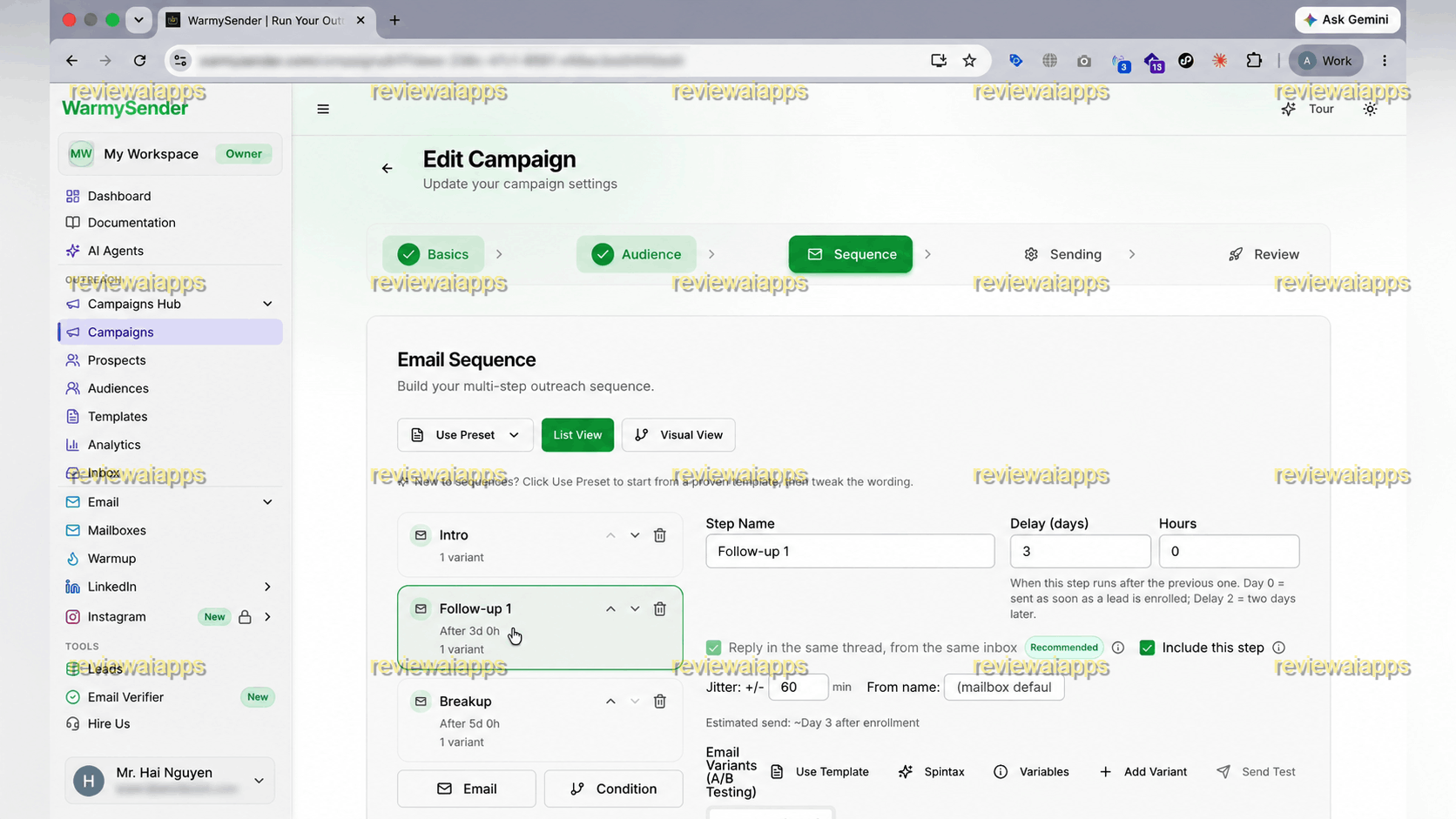The height and width of the screenshot is (819, 1456).
Task: Collapse the Campaigns Hub section
Action: point(267,304)
